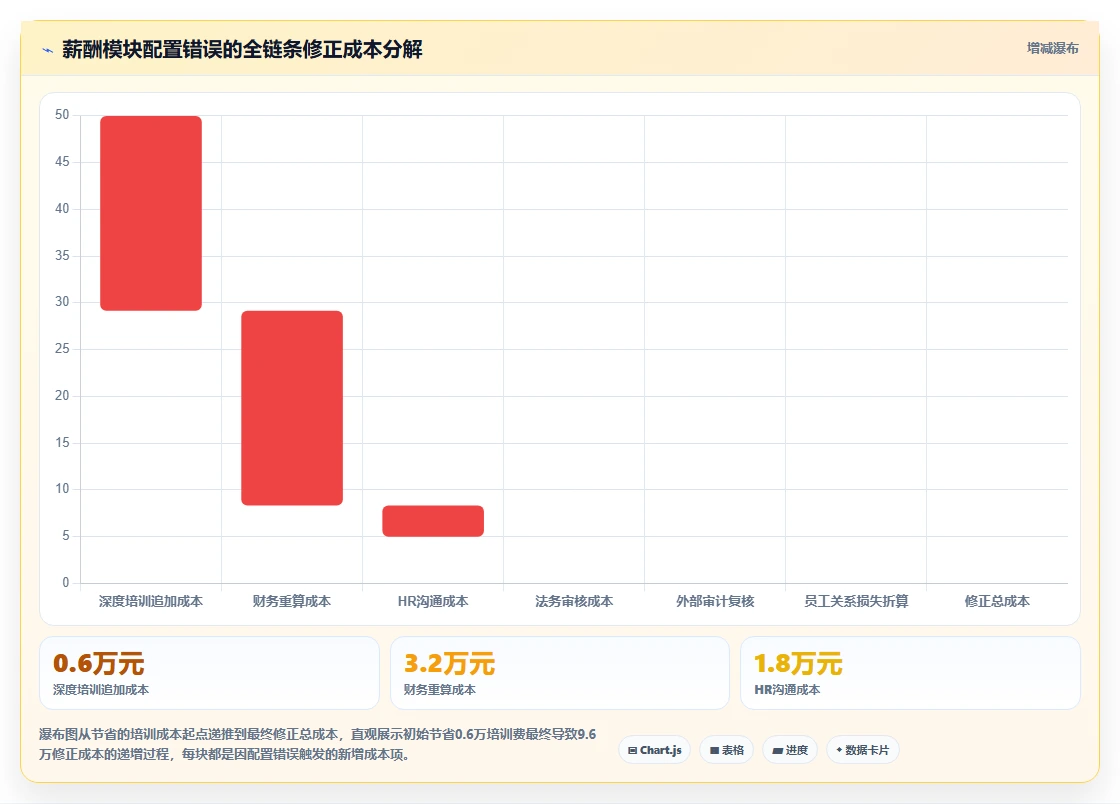
Task: Select the 数据卡片 tag chip
Action: (863, 750)
